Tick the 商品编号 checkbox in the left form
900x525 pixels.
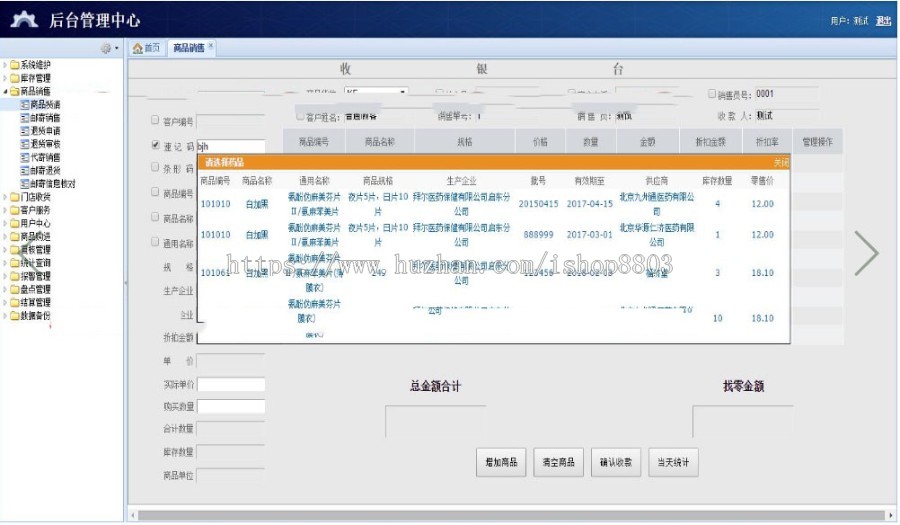[155, 192]
